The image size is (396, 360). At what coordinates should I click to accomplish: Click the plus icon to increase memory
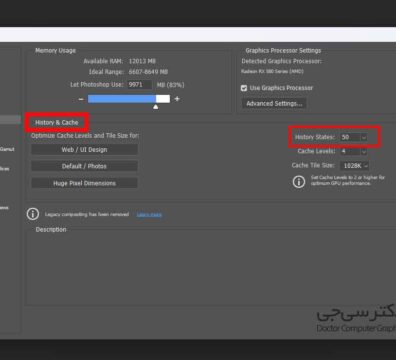[x=177, y=99]
